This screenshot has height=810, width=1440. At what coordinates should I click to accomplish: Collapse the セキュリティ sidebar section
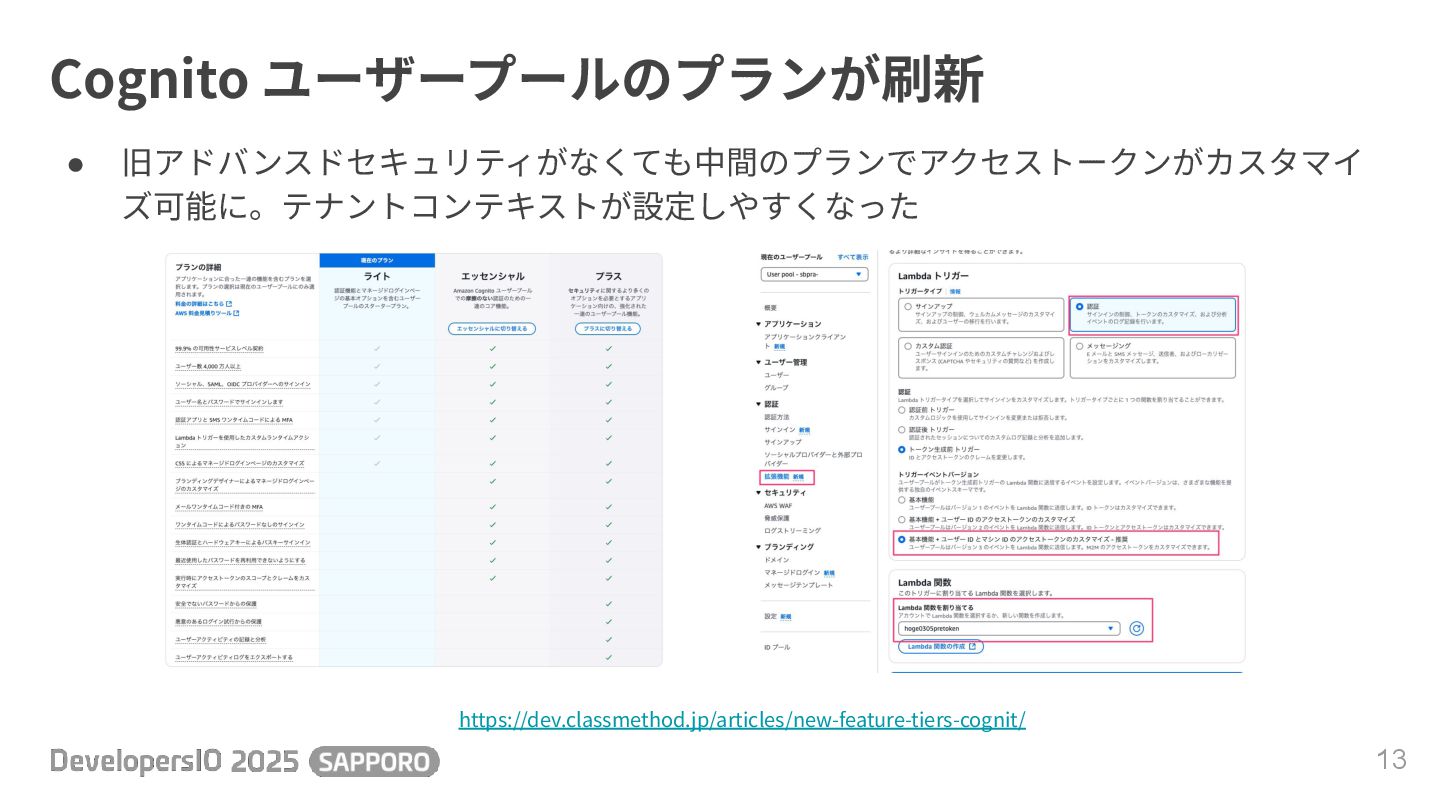[x=758, y=493]
